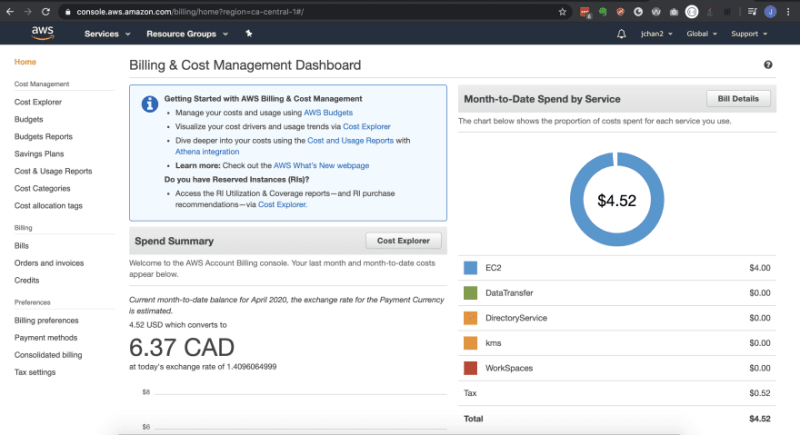Click the Tax $0.52 amount
This screenshot has width=800, height=435.
click(x=760, y=393)
